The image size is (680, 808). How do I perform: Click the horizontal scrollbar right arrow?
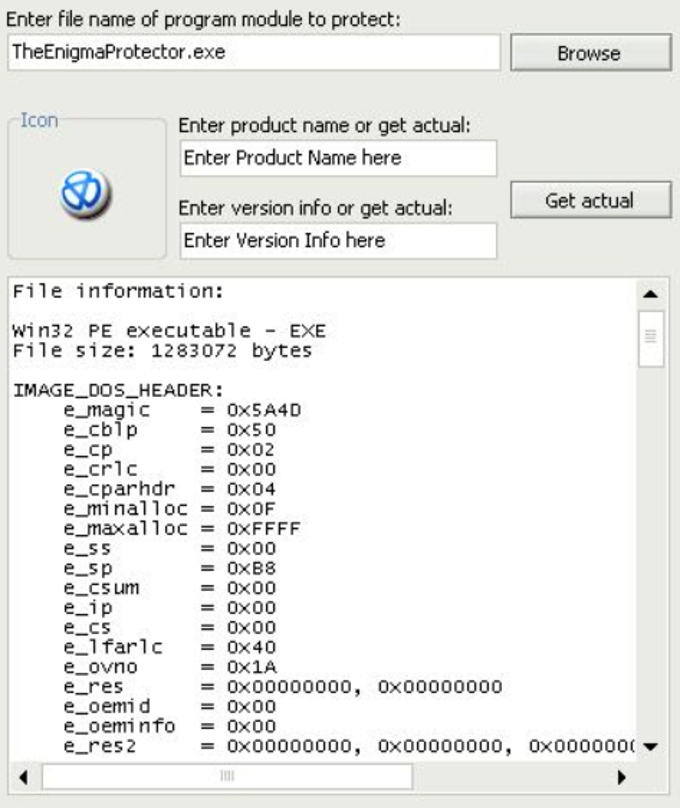click(x=622, y=777)
